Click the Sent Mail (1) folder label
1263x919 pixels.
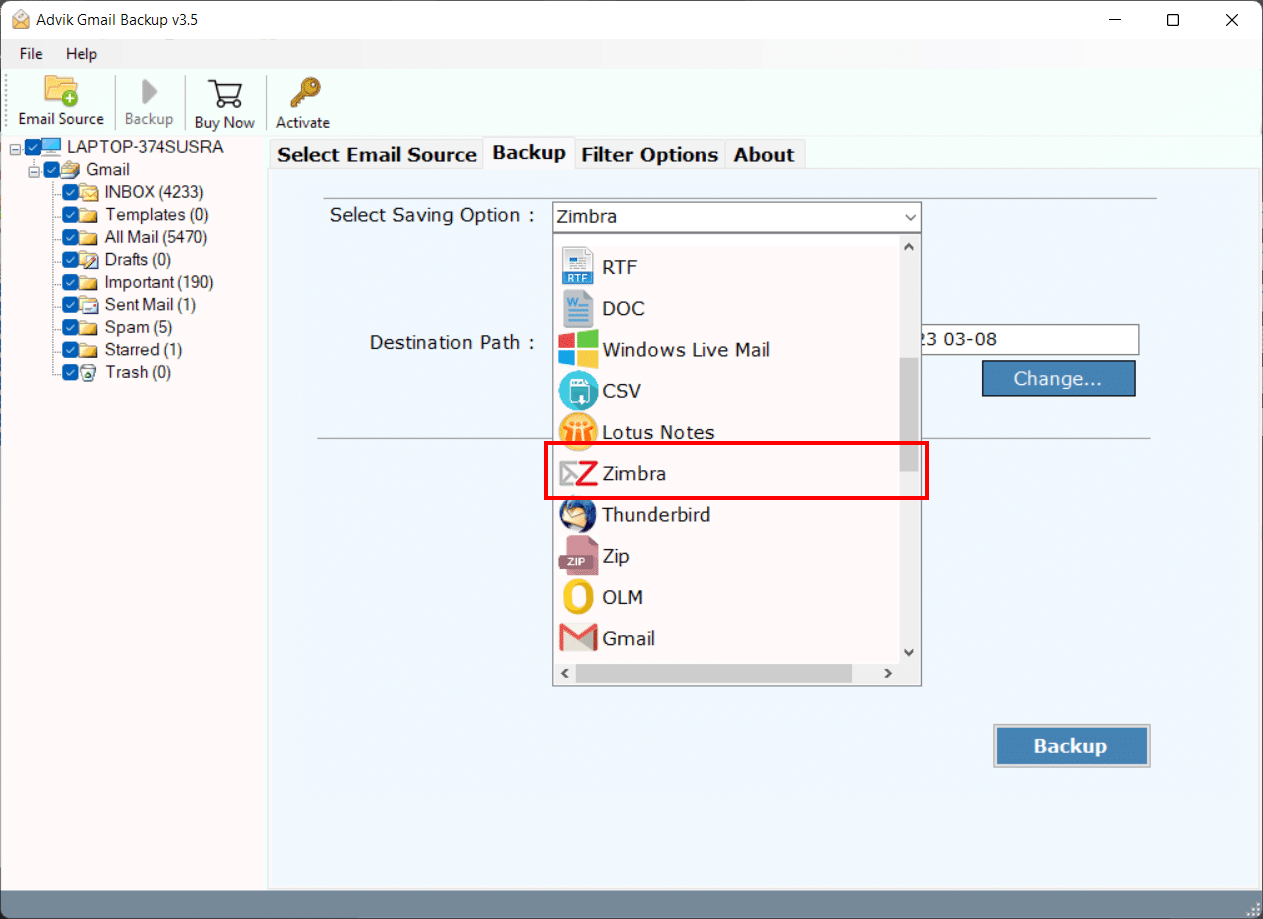coord(150,305)
